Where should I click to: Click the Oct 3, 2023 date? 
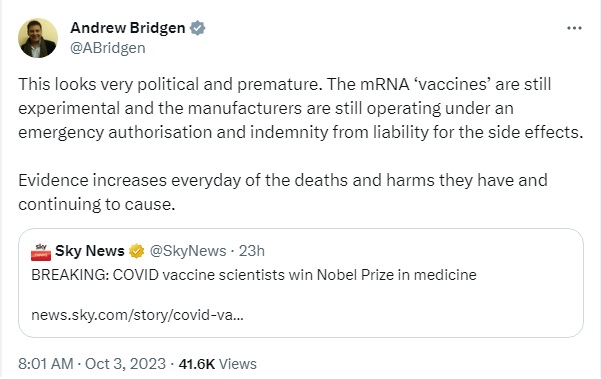coord(125,364)
